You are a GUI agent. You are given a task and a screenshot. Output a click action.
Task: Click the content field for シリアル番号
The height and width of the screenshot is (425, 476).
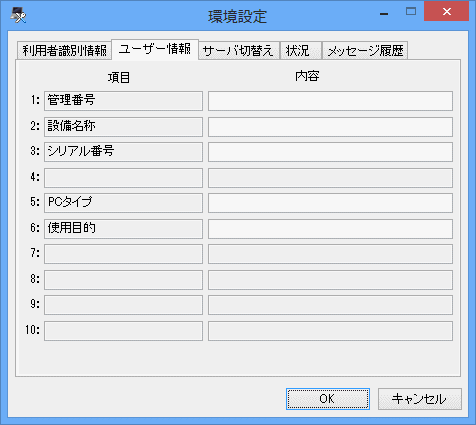pos(330,152)
